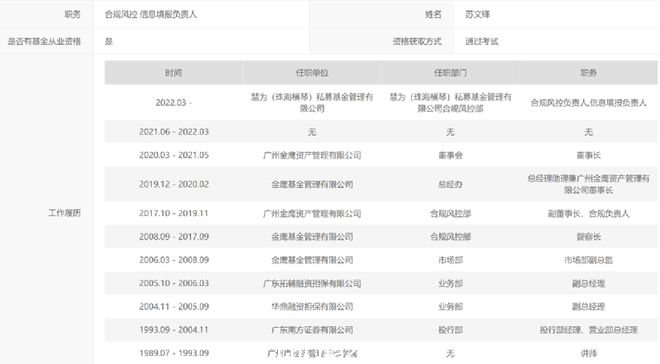The width and height of the screenshot is (660, 364).
Task: Click 市场部副总监 position cell
Action: pos(588,260)
